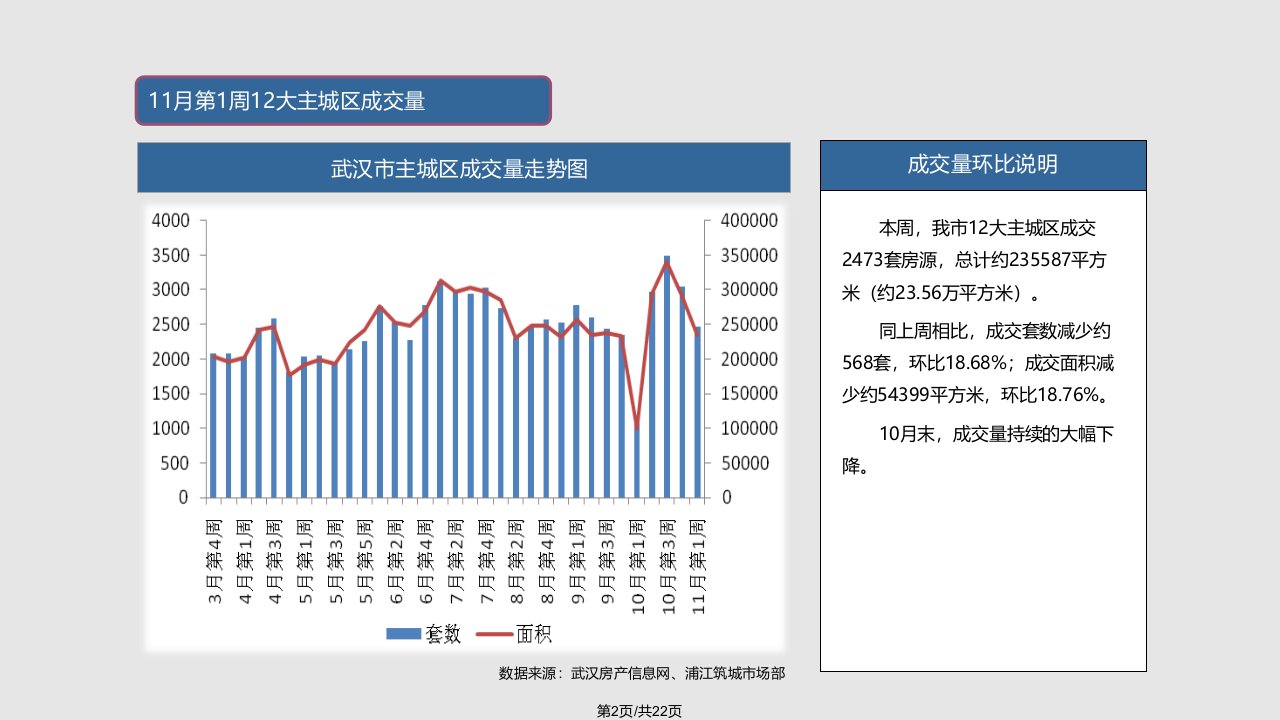Click the x-axis label '4月第1周'

click(244, 561)
